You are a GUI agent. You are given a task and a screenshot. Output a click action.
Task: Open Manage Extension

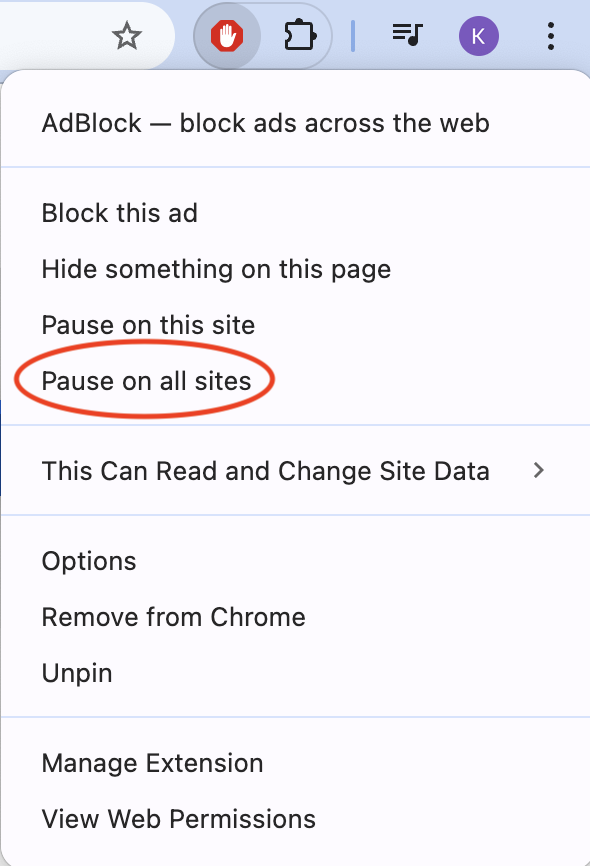click(x=152, y=763)
